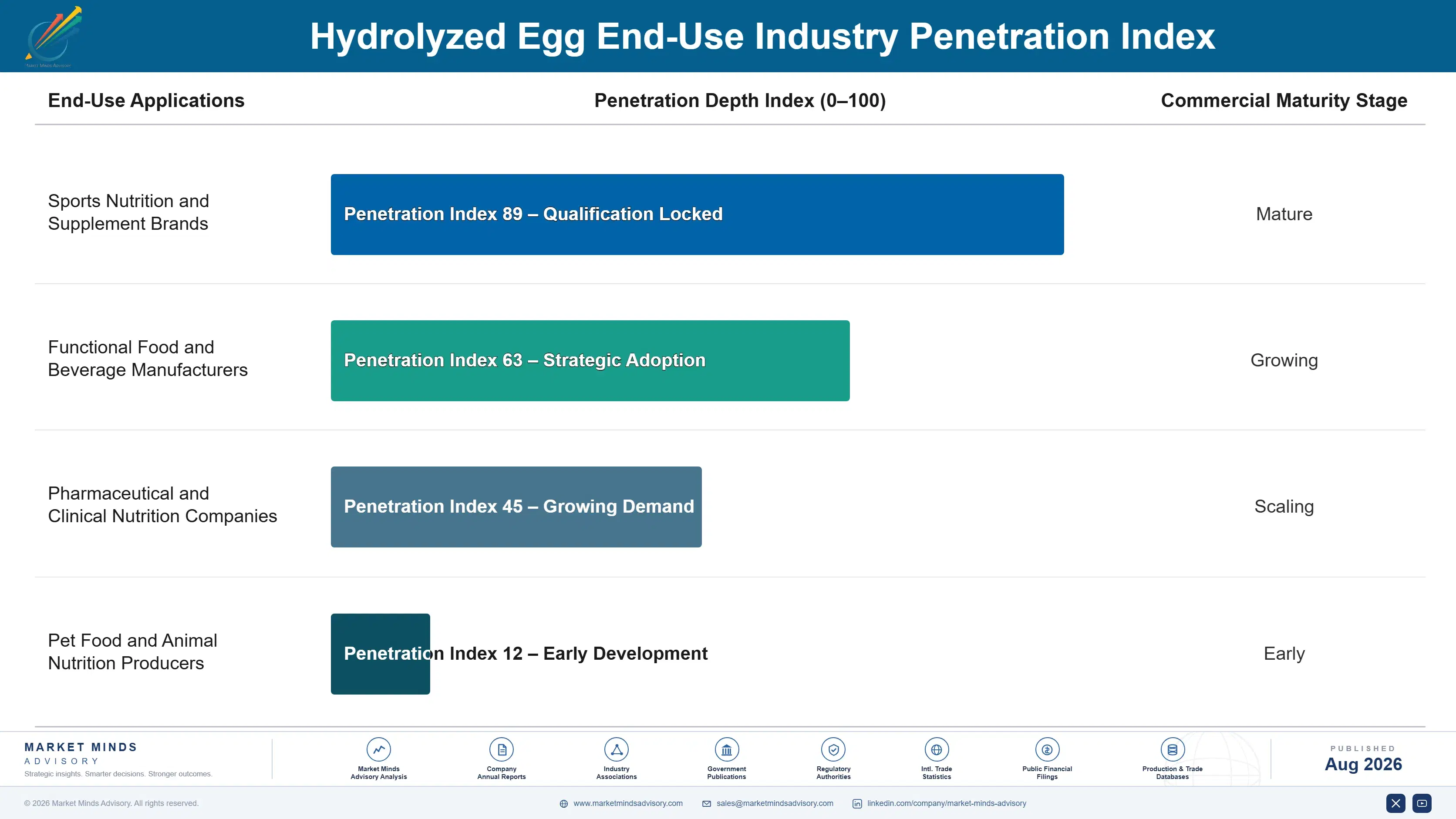
Task: Click the 'Early' maturity stage value
Action: pos(1284,654)
